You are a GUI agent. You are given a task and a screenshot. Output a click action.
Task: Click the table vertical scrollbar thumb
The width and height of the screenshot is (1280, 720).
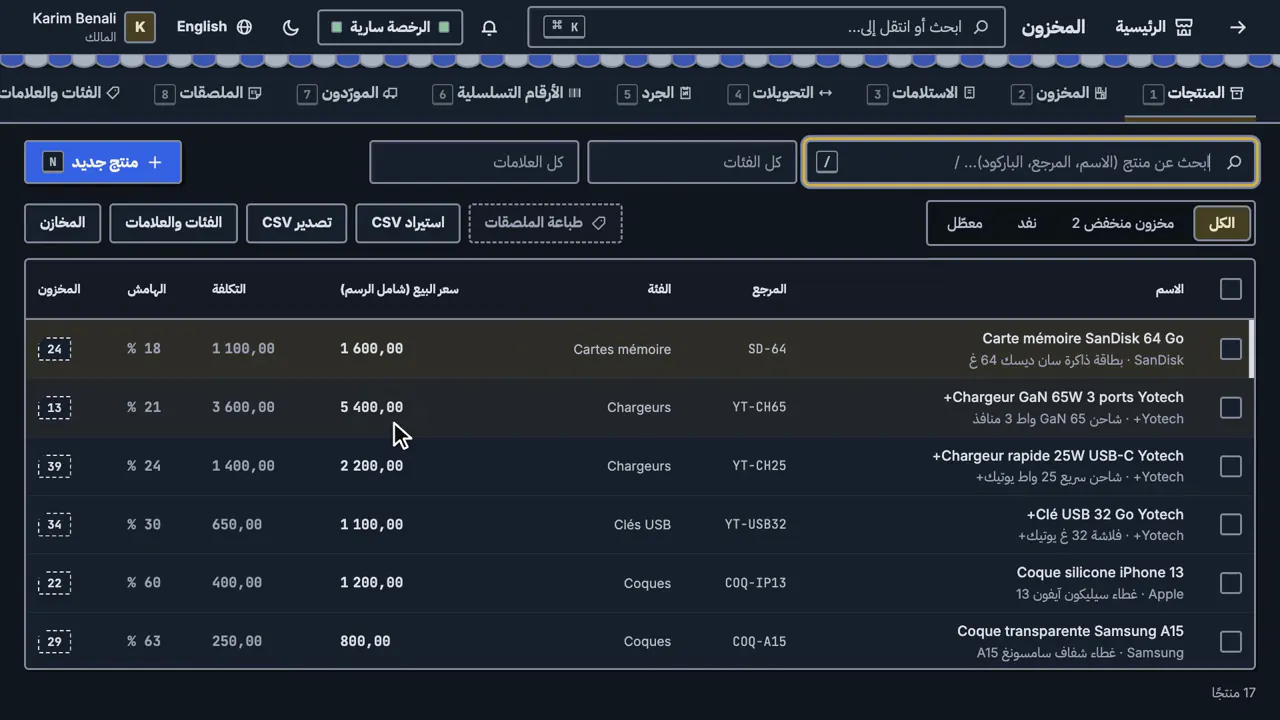(1251, 349)
